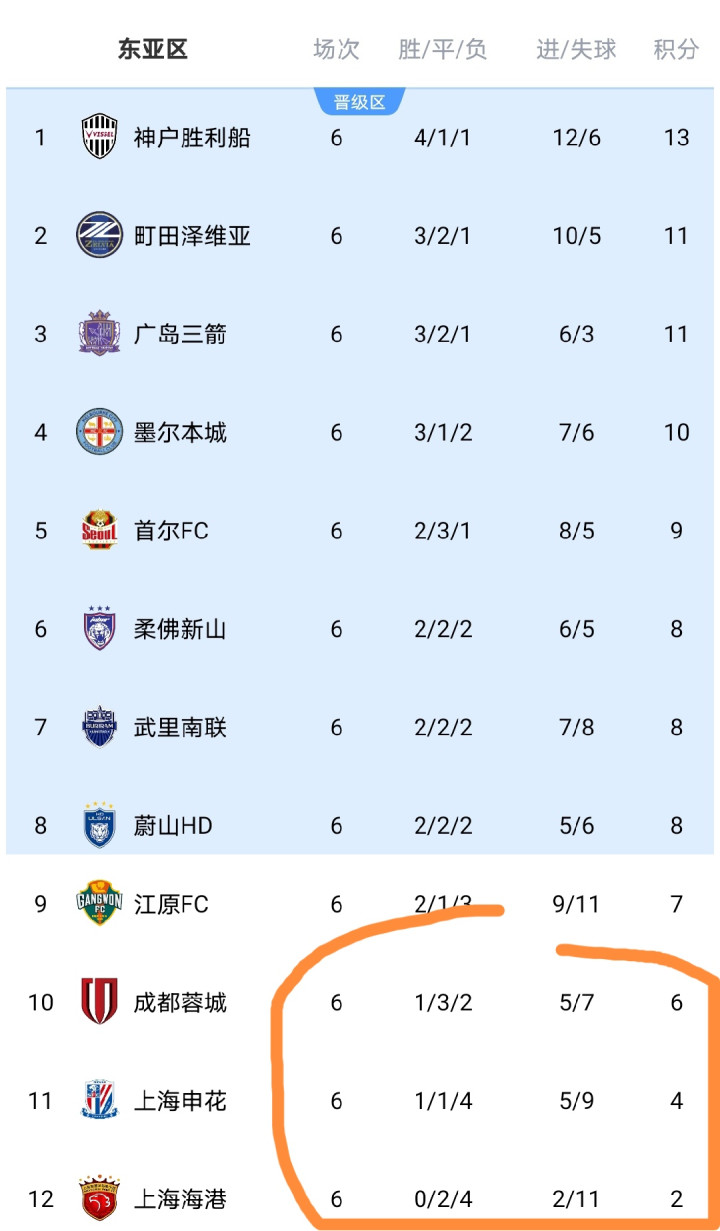Click the 积分 column header
Screen dimensions: 720x1231
(x=676, y=49)
